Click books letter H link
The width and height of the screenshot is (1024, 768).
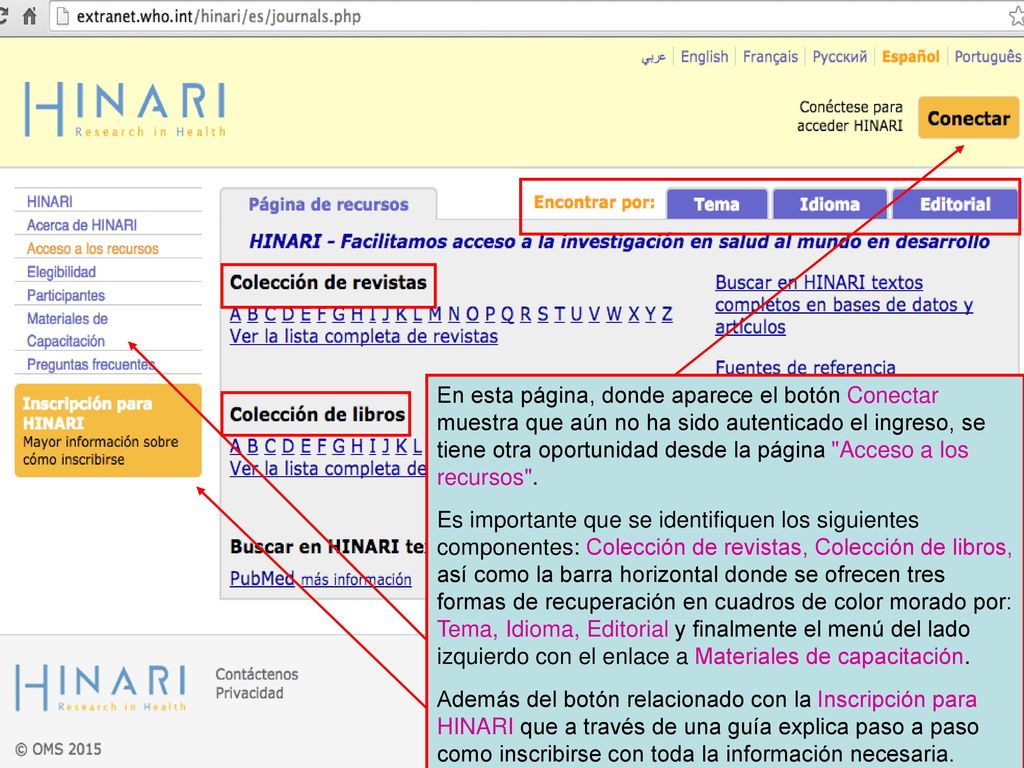[357, 446]
